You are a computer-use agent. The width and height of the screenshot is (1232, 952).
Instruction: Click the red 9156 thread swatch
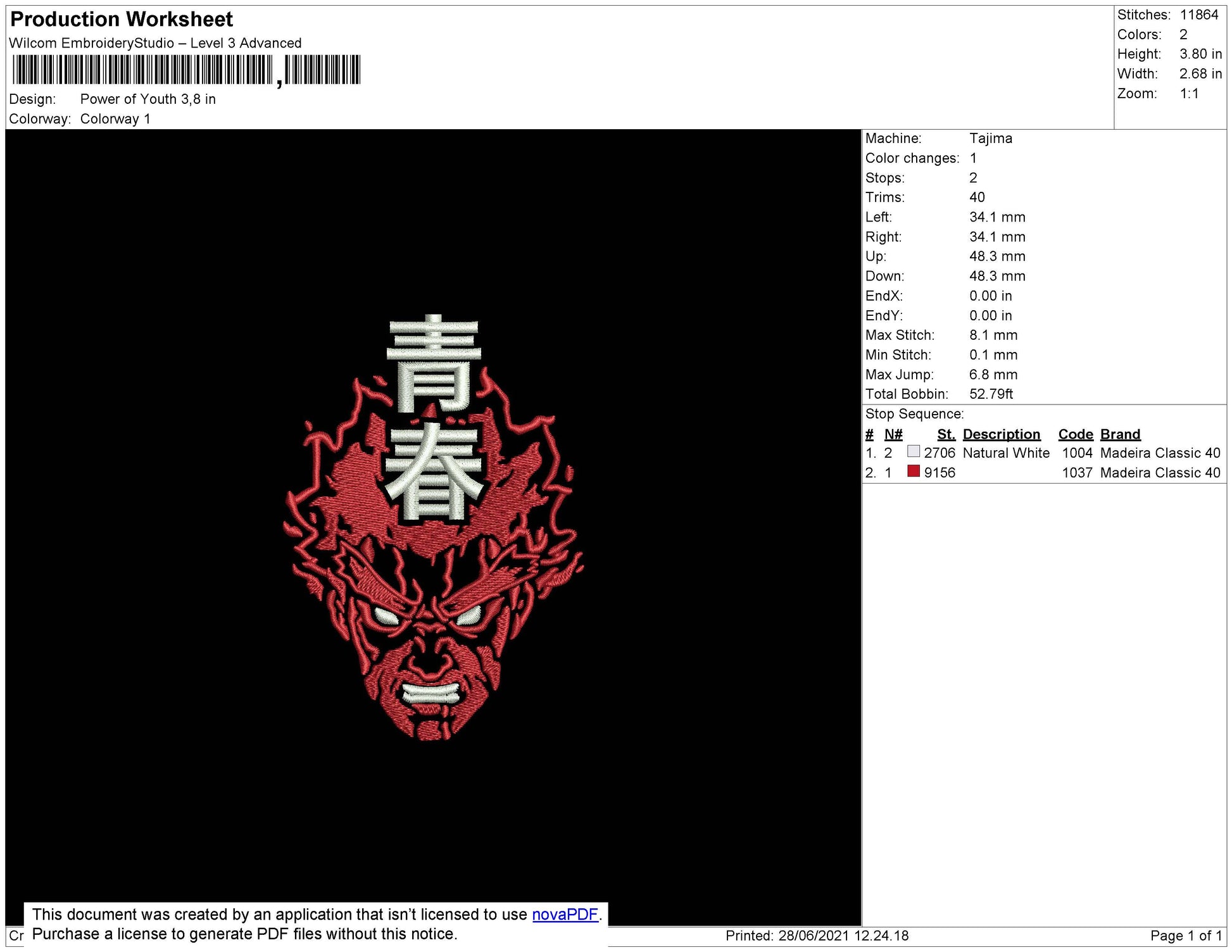click(x=913, y=471)
